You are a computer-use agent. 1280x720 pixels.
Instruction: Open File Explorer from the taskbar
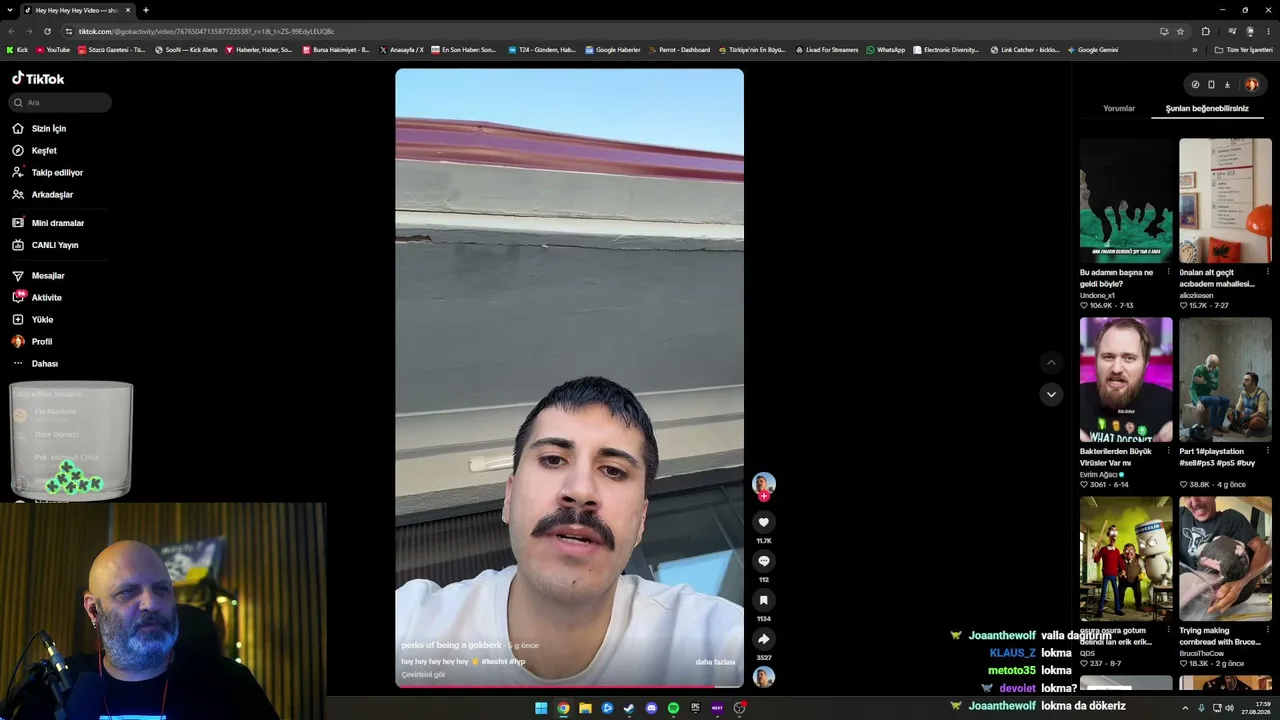click(585, 708)
